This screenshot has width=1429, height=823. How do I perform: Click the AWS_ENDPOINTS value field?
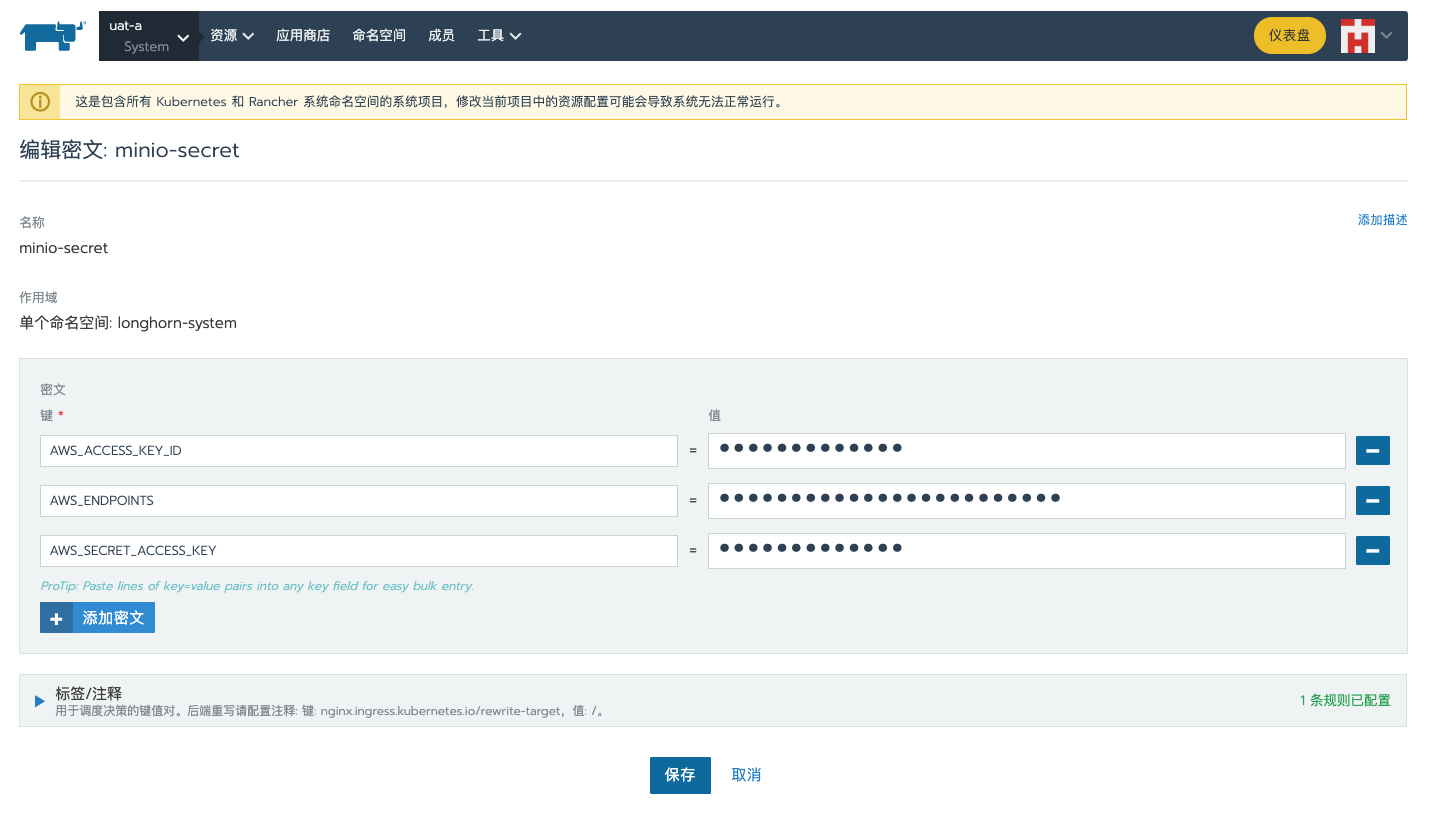(1027, 501)
